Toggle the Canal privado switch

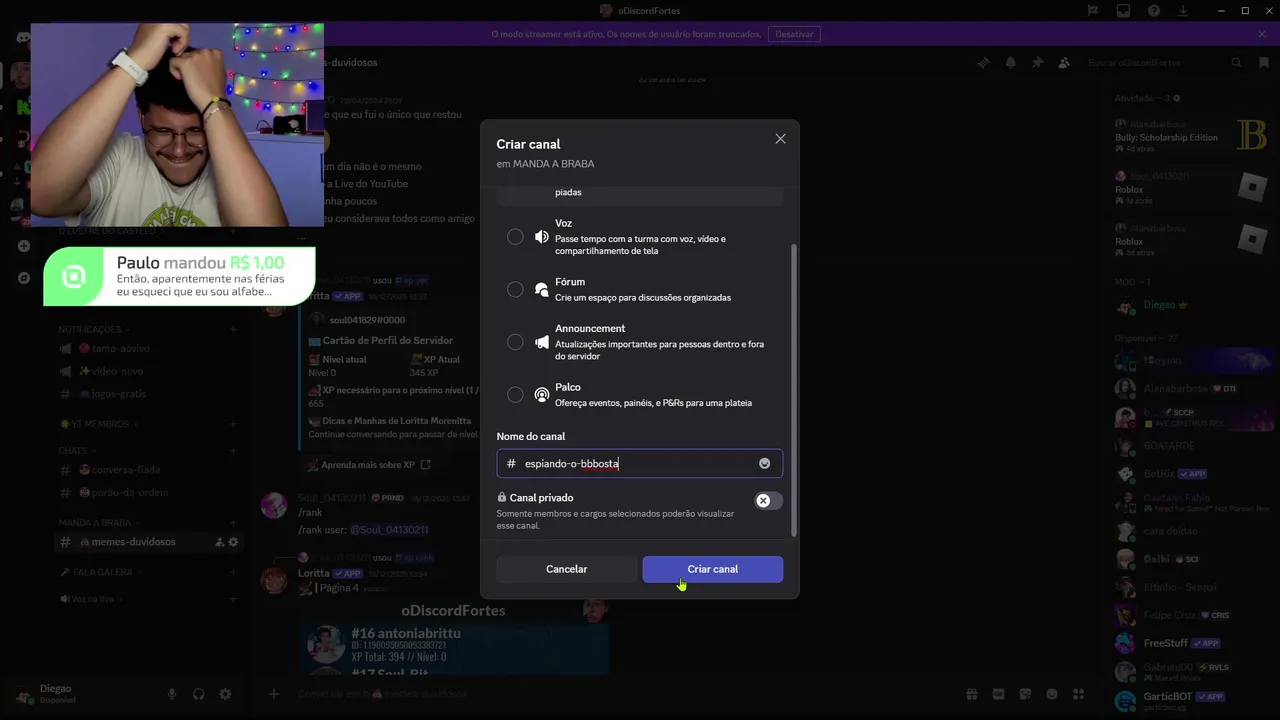[768, 500]
